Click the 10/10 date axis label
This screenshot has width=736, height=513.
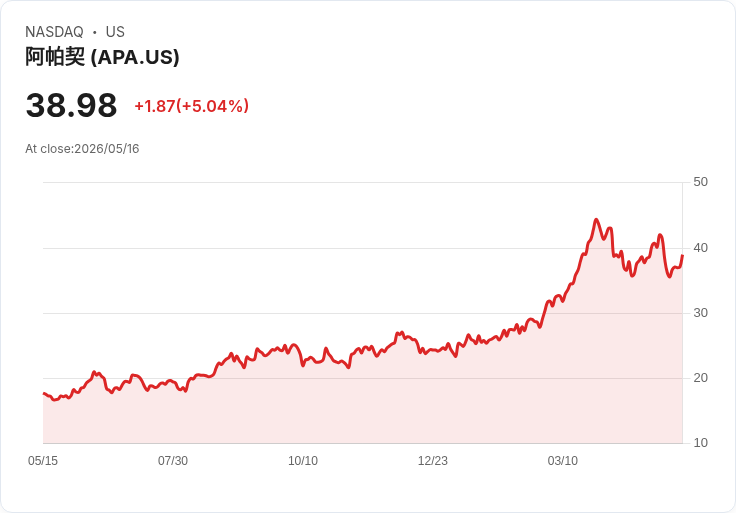pyautogui.click(x=303, y=461)
